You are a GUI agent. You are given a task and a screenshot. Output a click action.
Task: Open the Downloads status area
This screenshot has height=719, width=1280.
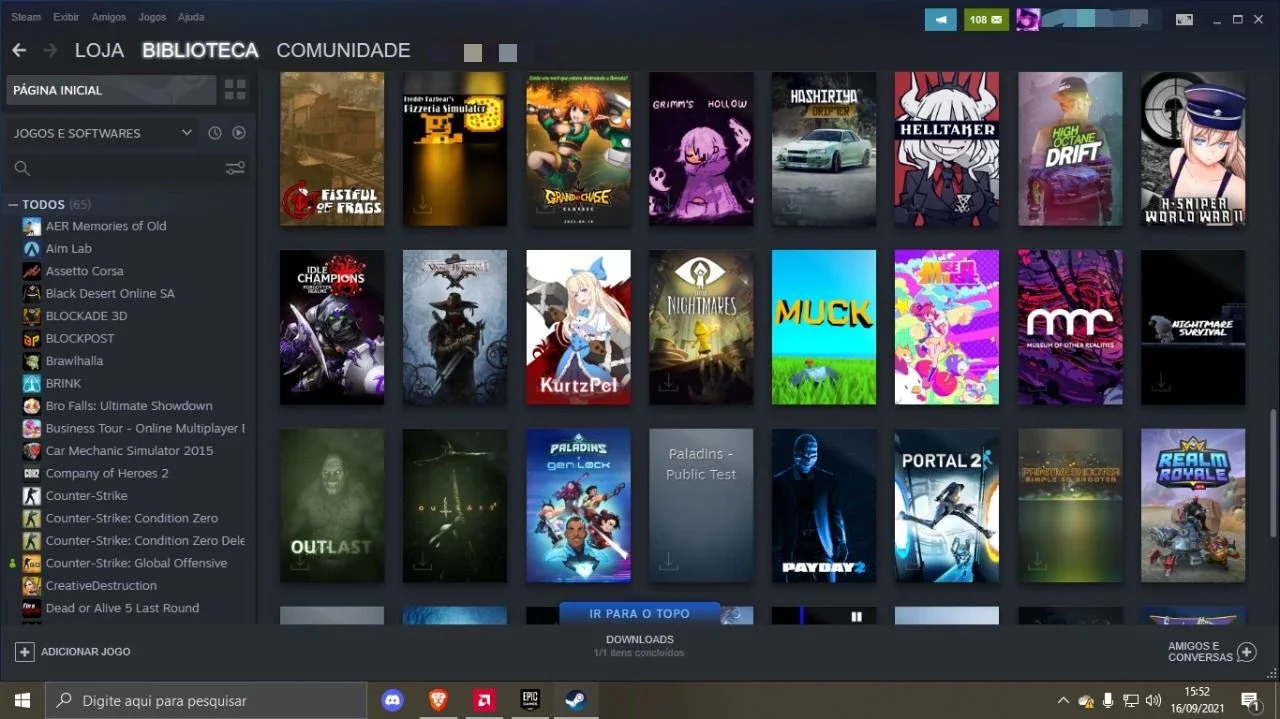[x=640, y=646]
